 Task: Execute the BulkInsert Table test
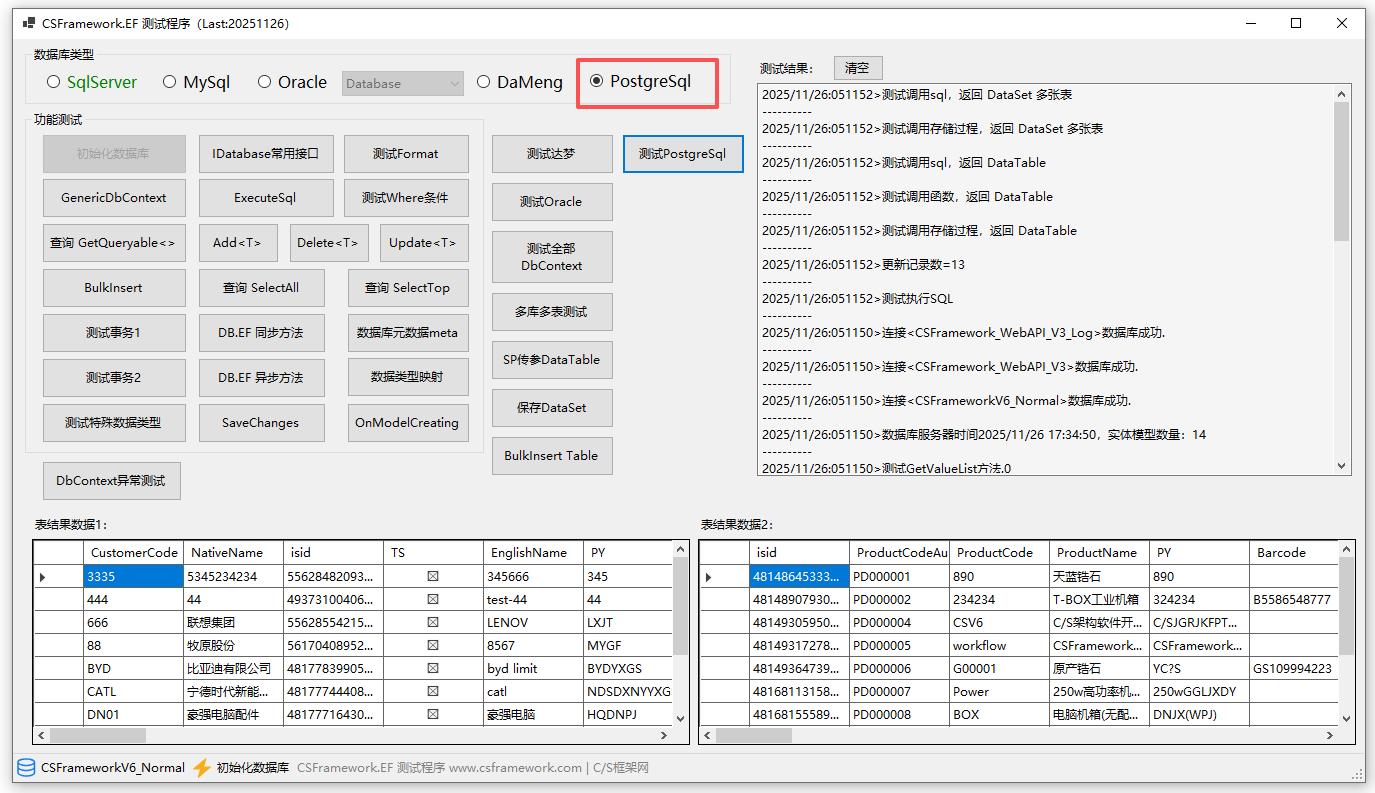pyautogui.click(x=552, y=455)
